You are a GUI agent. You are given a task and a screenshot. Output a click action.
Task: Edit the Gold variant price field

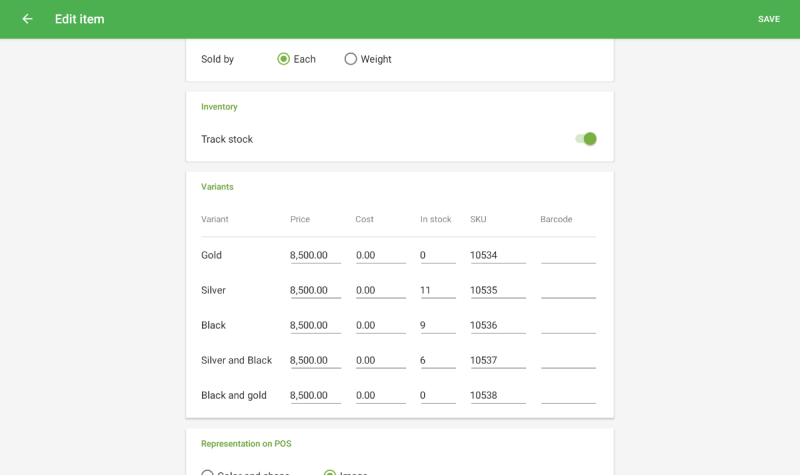click(x=315, y=255)
